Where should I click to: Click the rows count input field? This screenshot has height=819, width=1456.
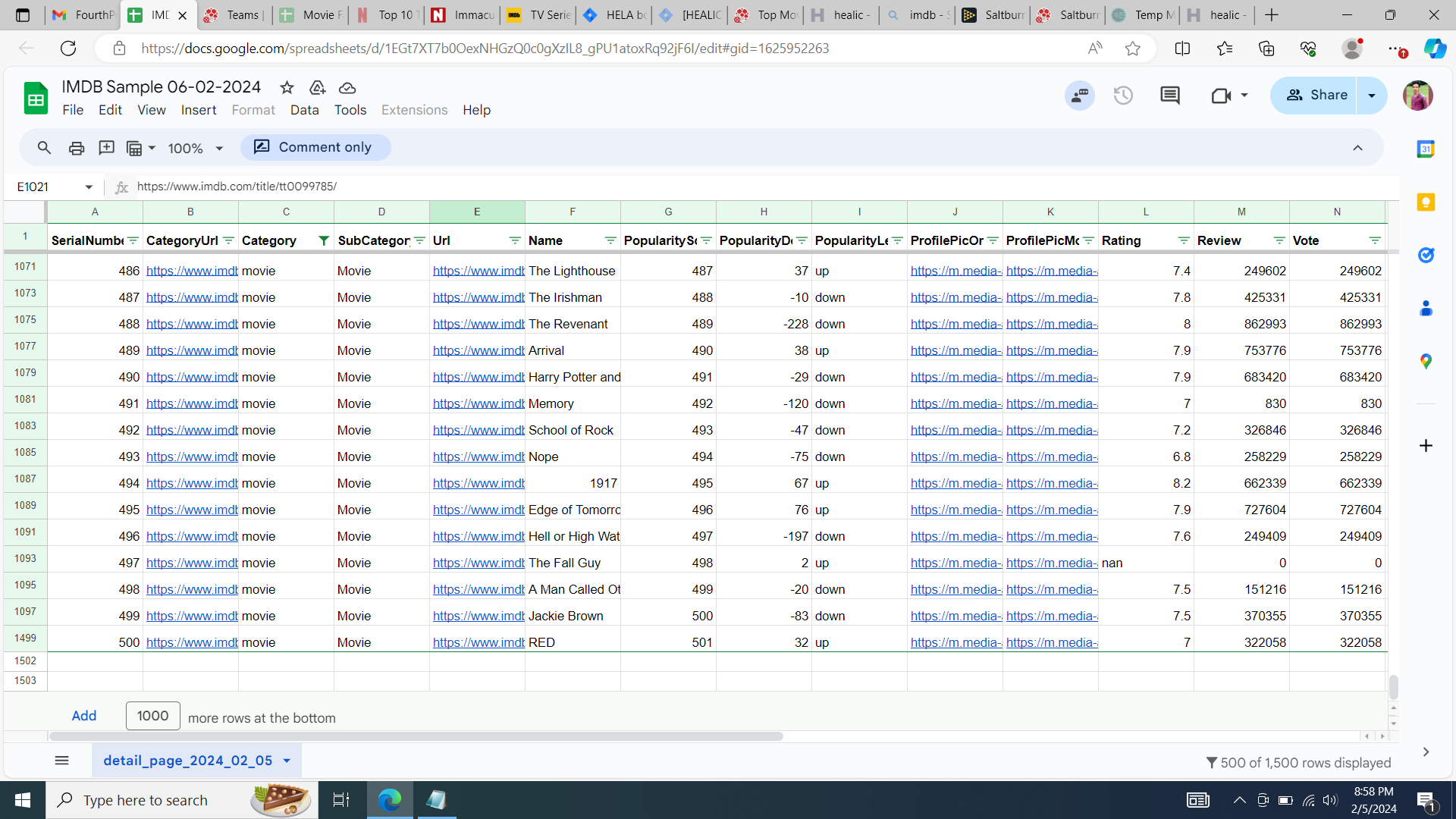click(153, 716)
